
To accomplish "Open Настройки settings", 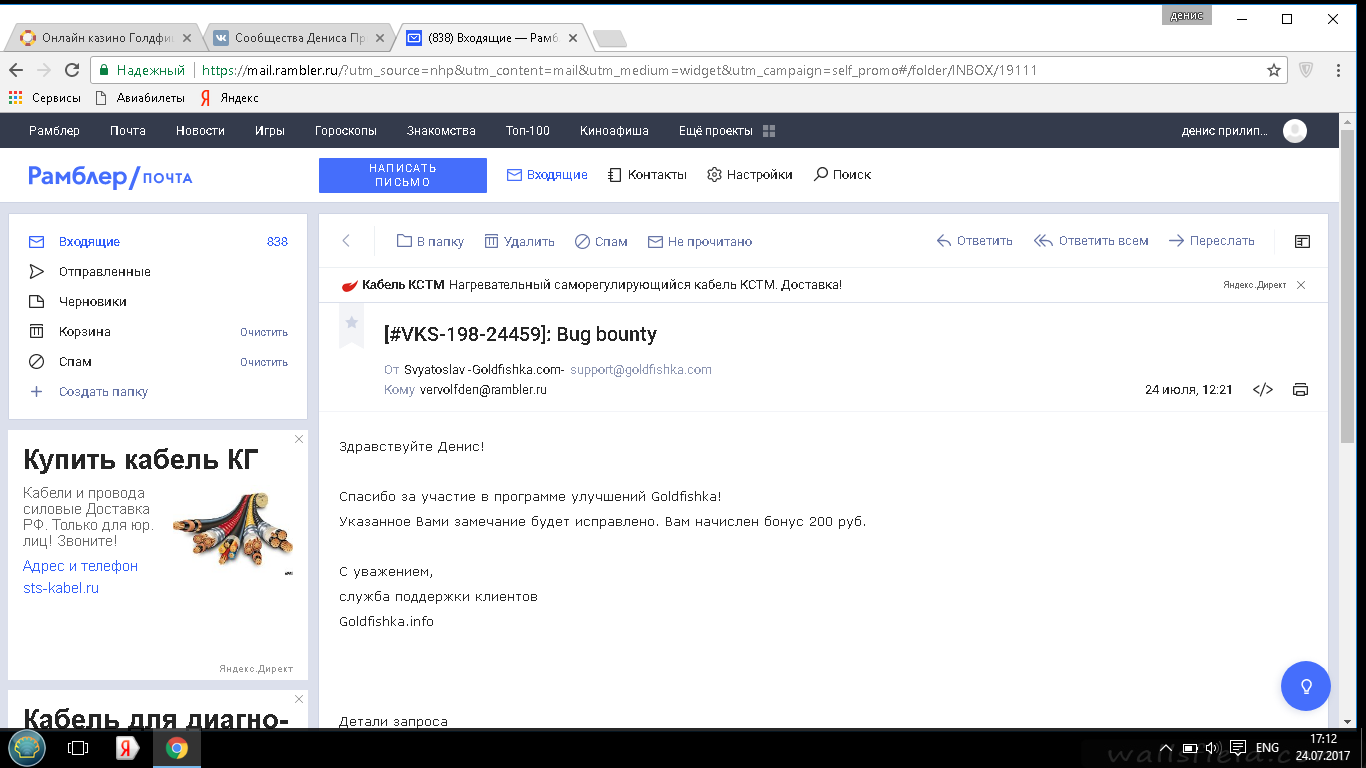I will [x=749, y=175].
